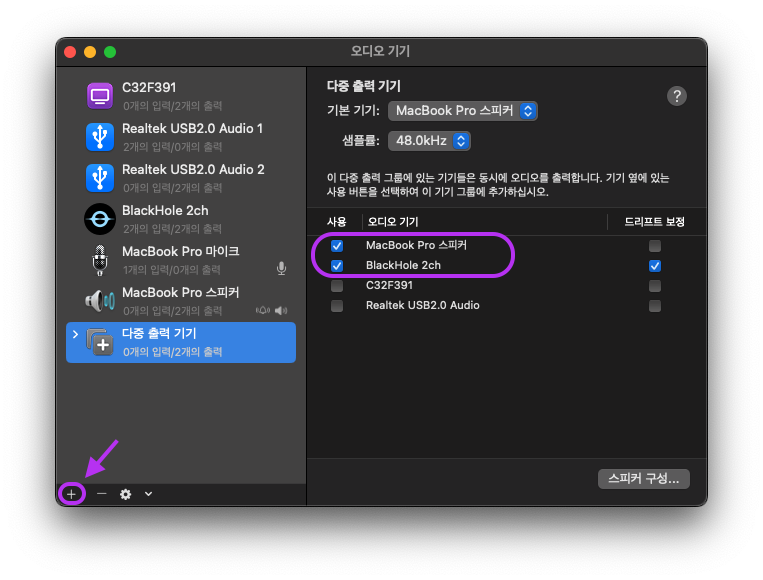This screenshot has width=763, height=580.
Task: Zoom the window with green button
Action: click(x=110, y=52)
